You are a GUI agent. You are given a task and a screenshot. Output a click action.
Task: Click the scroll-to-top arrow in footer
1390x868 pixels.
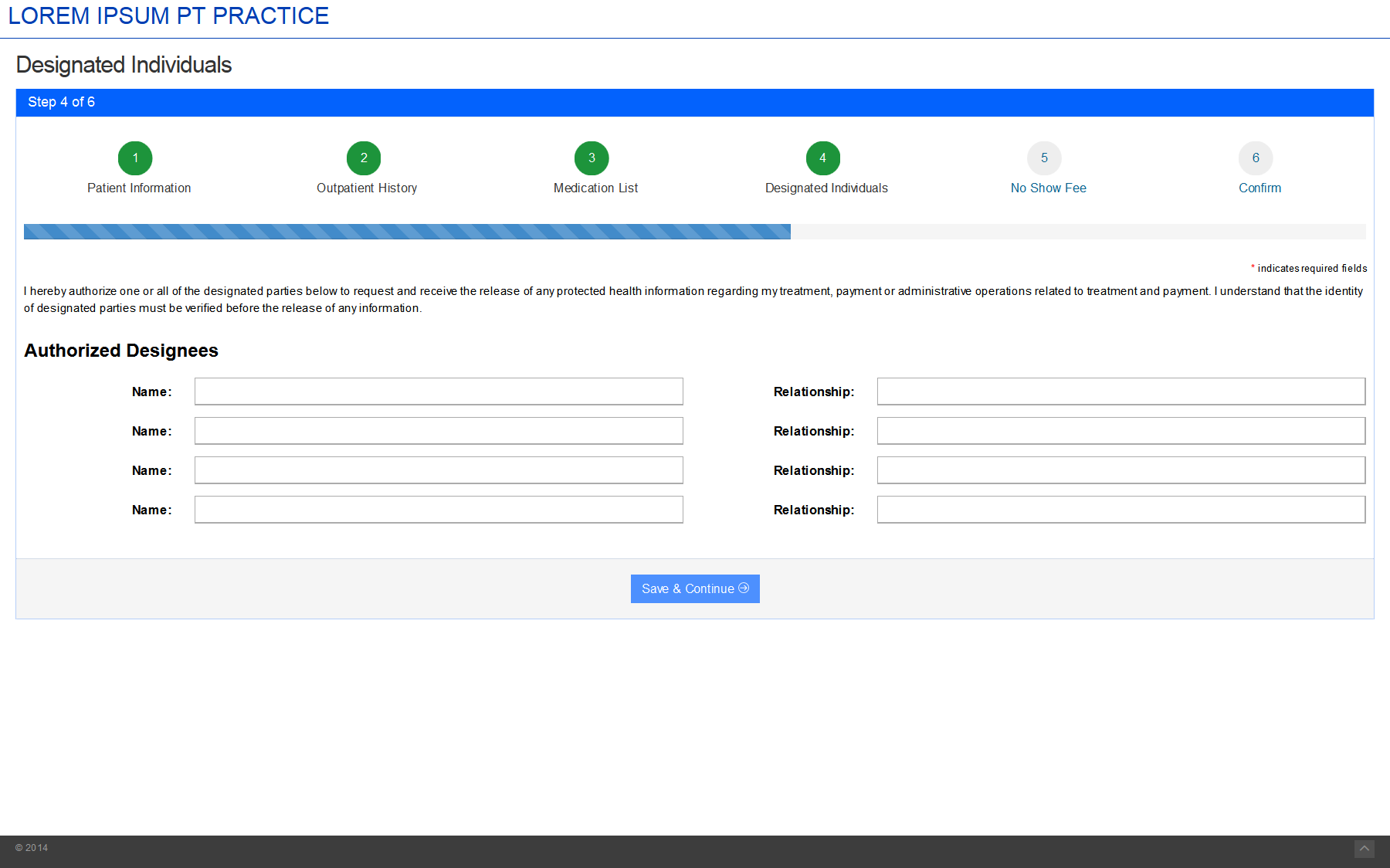pos(1365,849)
